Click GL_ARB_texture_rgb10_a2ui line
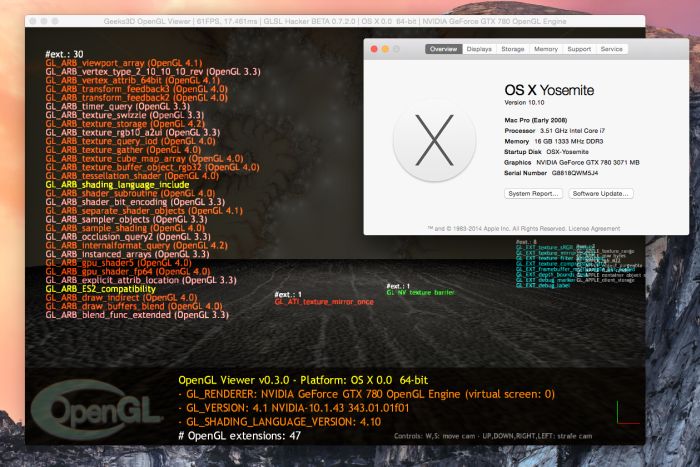Screen dimensions: 700x467 (133, 133)
